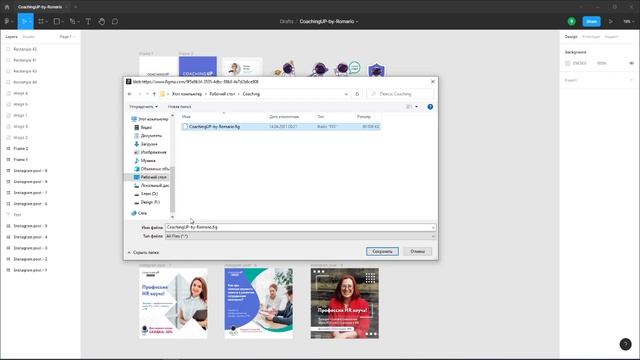640x360 pixels.
Task: Go to Figma home icon
Action: coord(7,7)
